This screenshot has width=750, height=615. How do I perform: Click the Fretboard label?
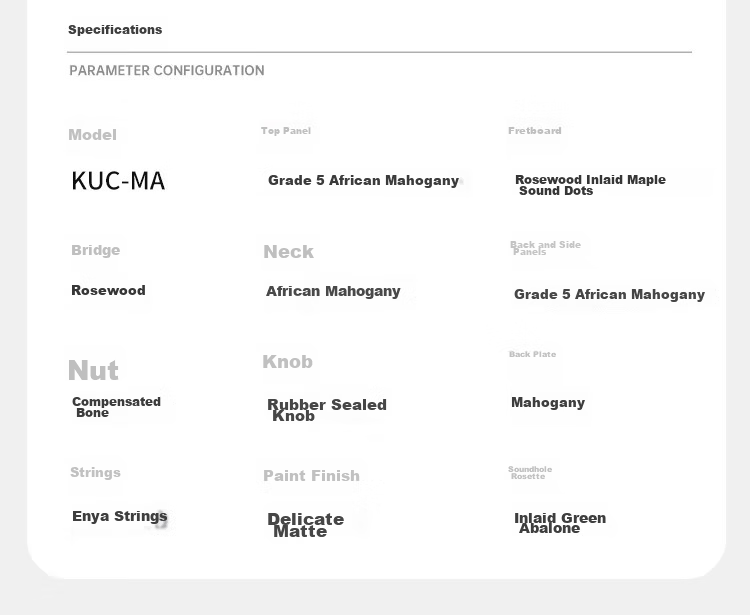(x=535, y=131)
